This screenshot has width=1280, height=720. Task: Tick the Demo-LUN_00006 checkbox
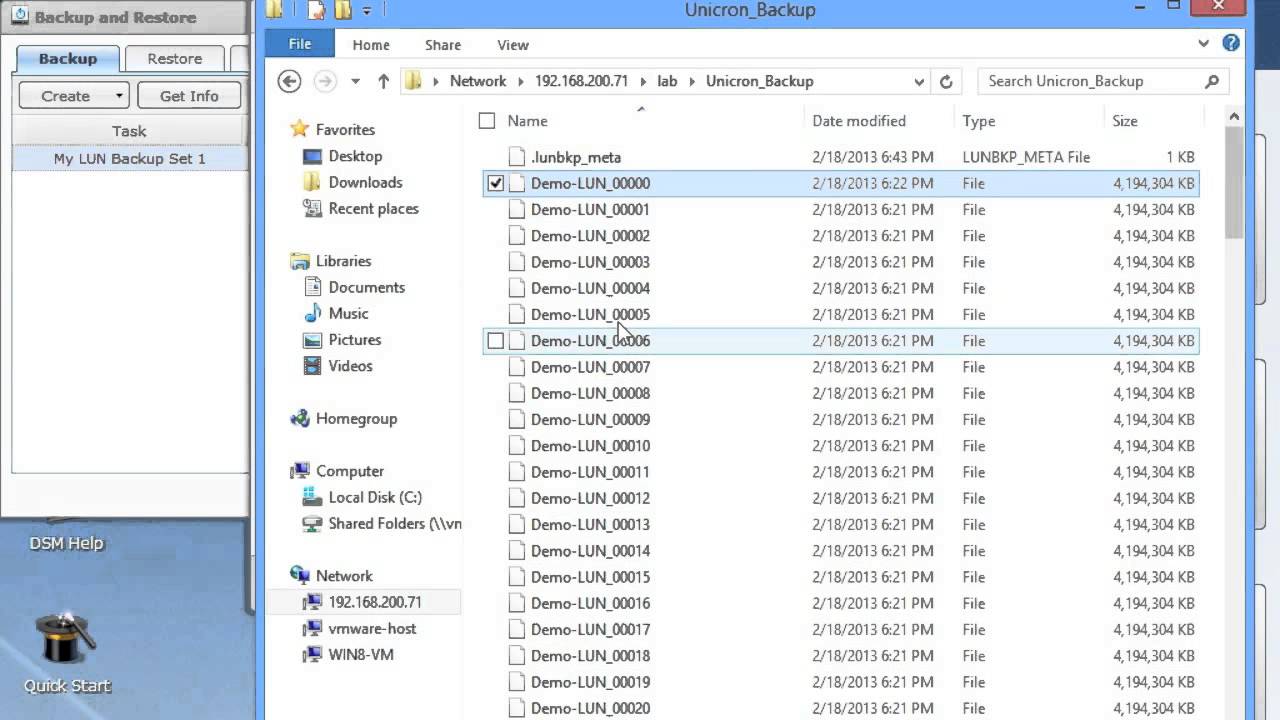point(495,341)
